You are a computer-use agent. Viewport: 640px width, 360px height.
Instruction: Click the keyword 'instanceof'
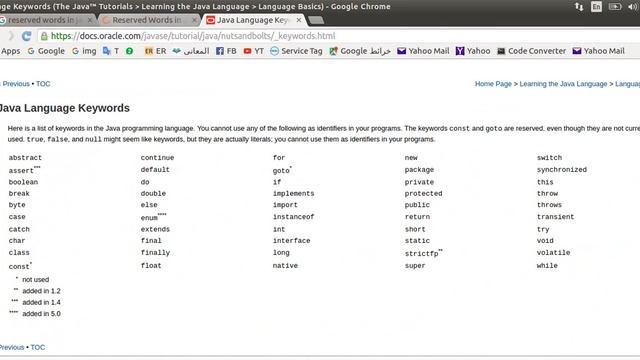tap(294, 217)
